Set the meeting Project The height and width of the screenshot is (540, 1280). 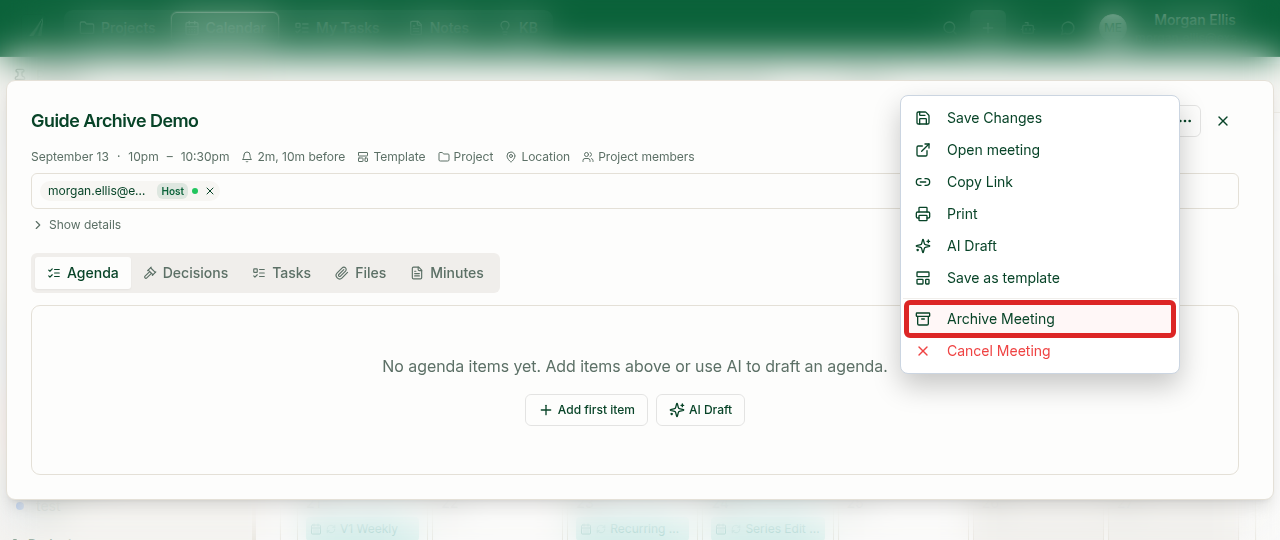pyautogui.click(x=465, y=157)
